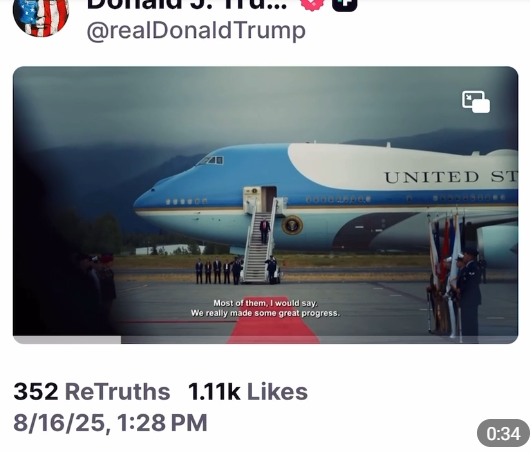Tap the 0:34 duration badge
Viewport: 530px width, 460px height.
(x=503, y=433)
